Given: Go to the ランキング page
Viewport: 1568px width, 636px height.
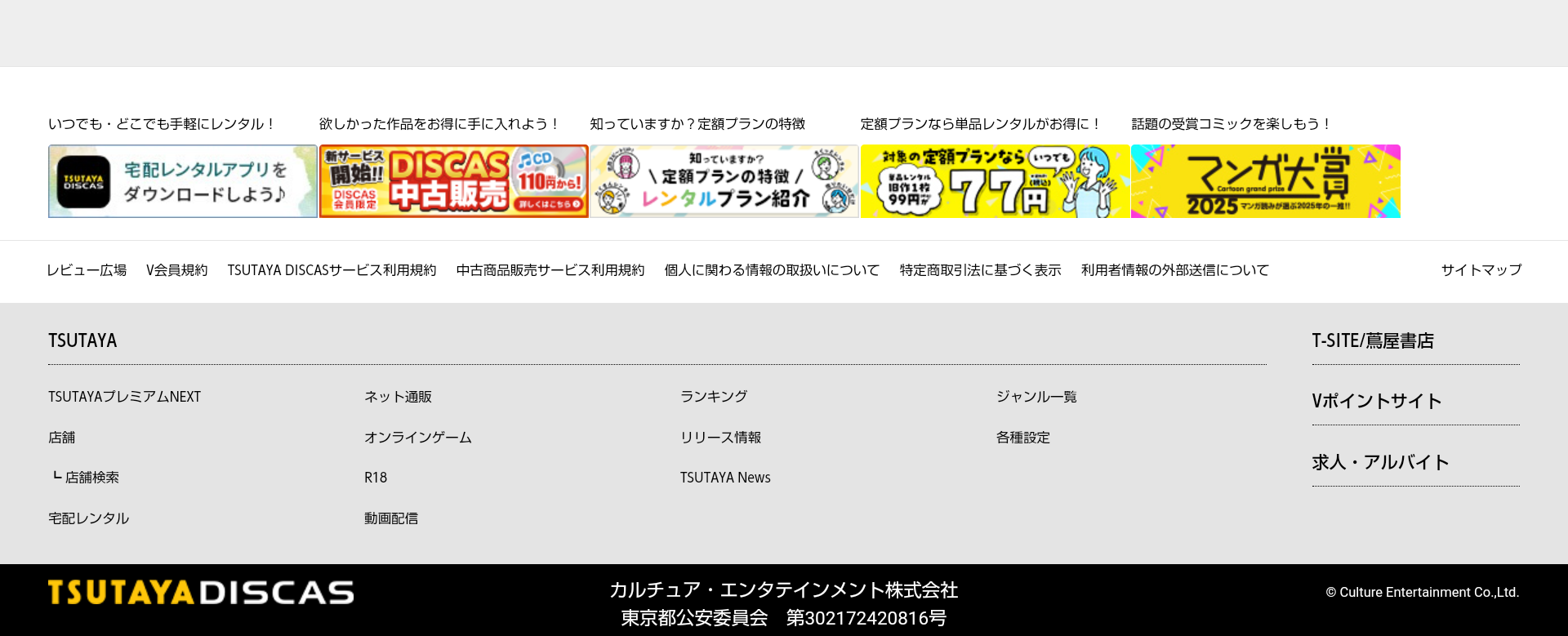Looking at the screenshot, I should click(713, 397).
